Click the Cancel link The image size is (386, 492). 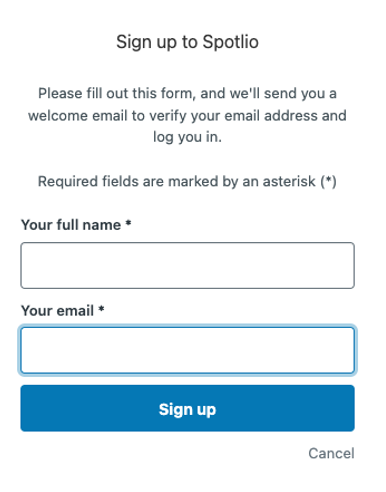pyautogui.click(x=331, y=453)
